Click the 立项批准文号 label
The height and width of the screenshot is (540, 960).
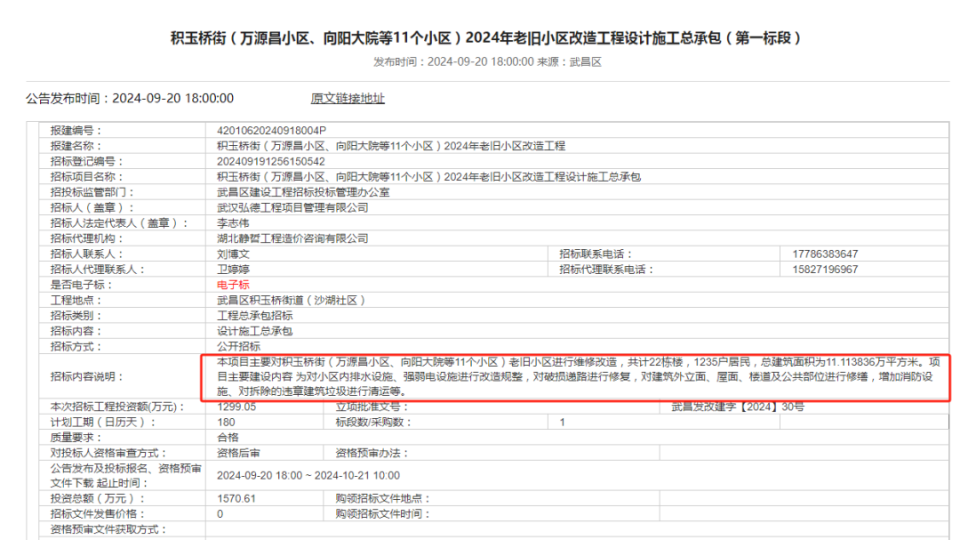[372, 407]
